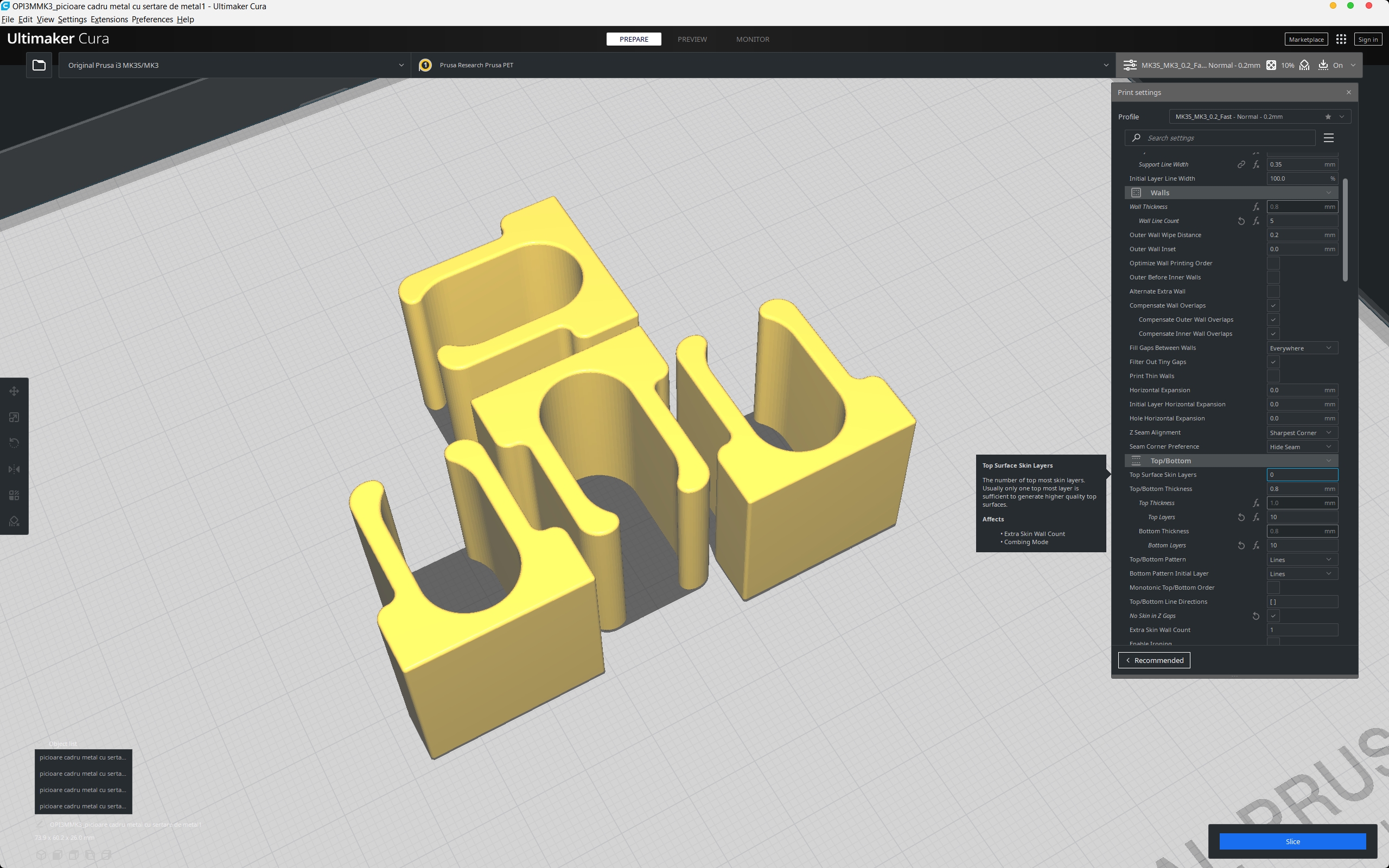The height and width of the screenshot is (868, 1389).
Task: Open Top/Bottom Pattern dropdown
Action: 1302,560
